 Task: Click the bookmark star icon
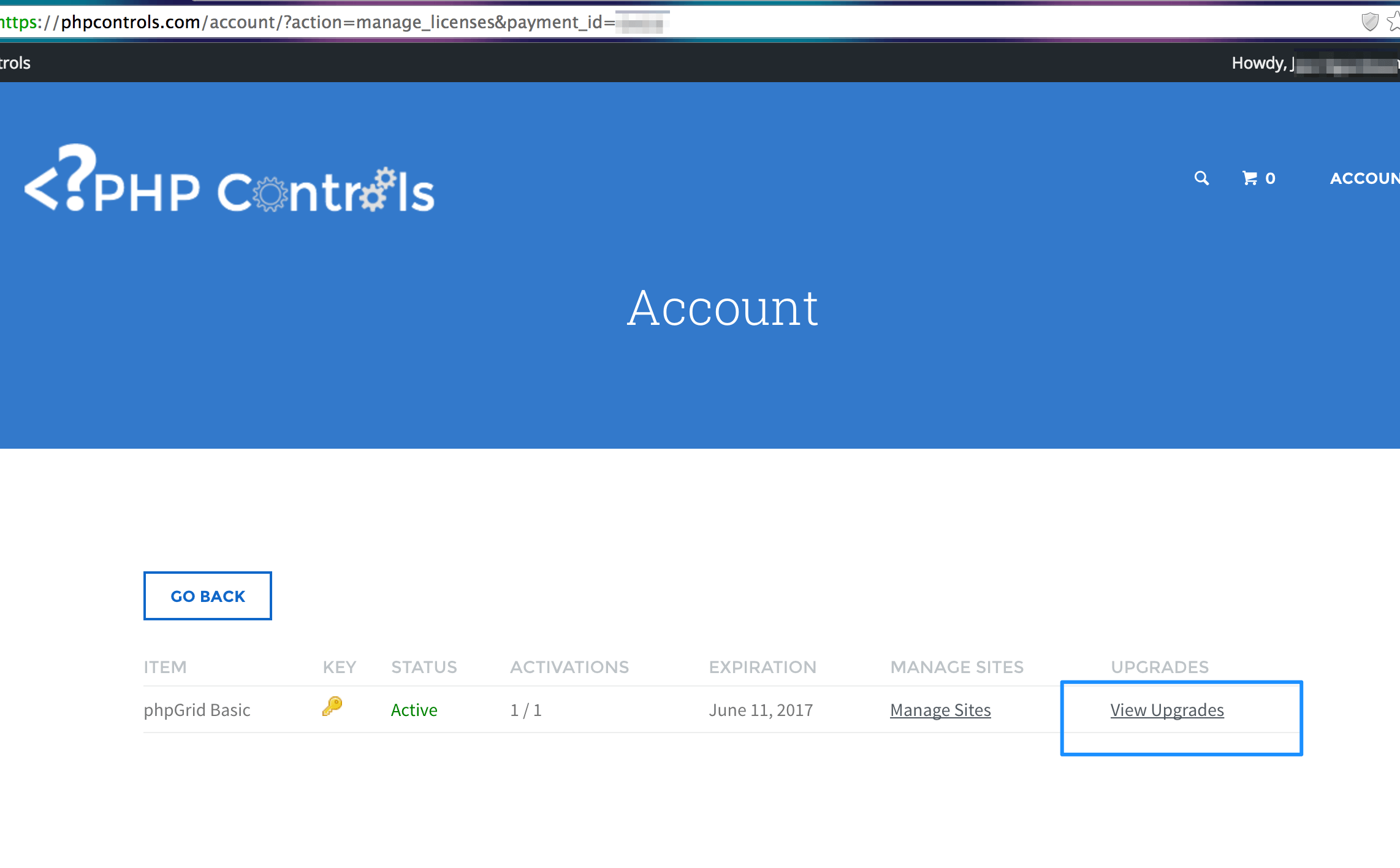1394,22
